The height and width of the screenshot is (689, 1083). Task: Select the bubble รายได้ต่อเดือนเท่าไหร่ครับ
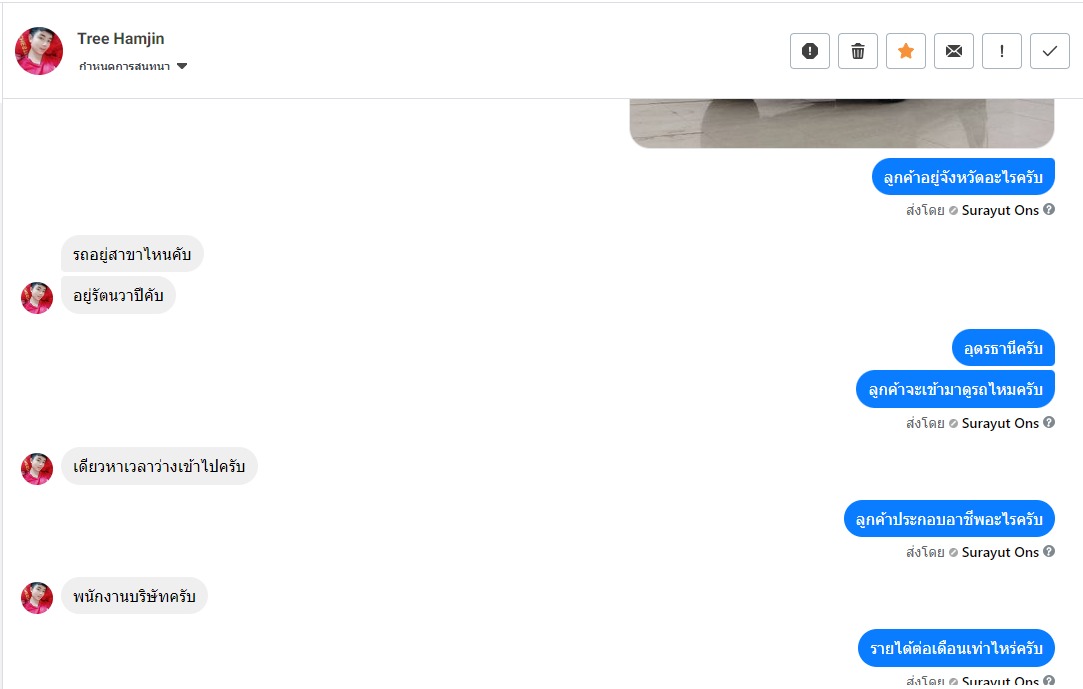point(956,648)
